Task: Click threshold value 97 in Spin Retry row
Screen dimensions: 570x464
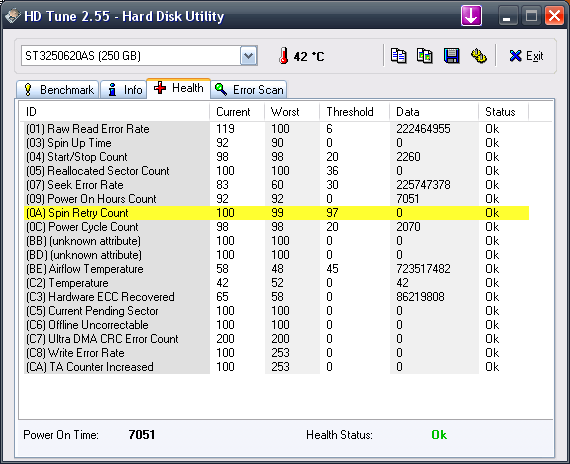Action: click(332, 213)
